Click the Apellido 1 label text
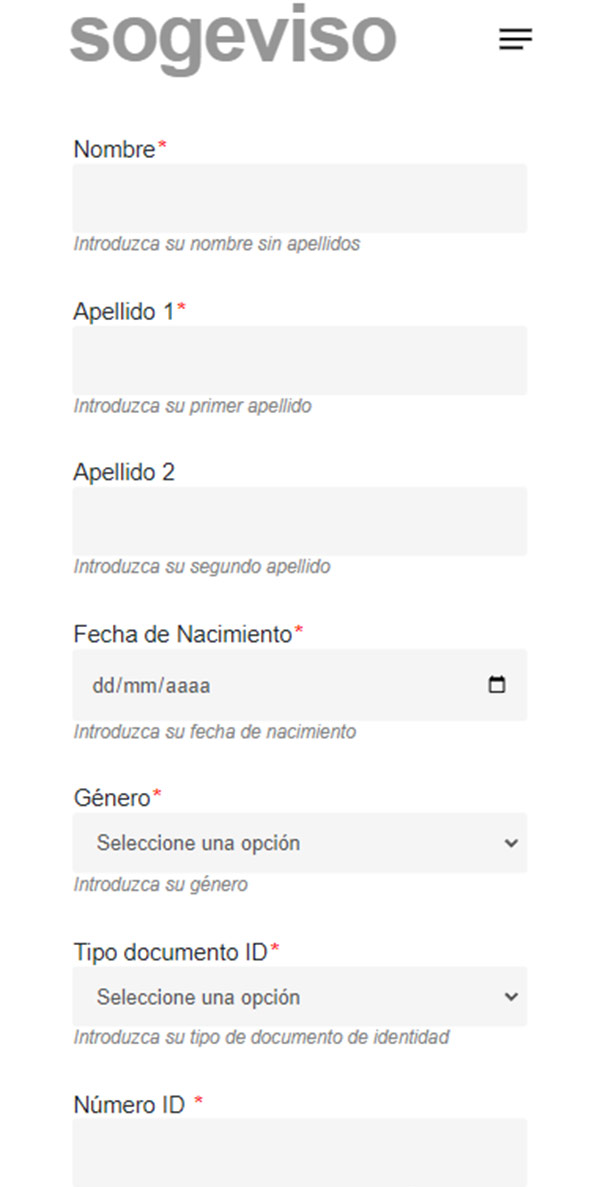600x1187 pixels. click(x=124, y=312)
